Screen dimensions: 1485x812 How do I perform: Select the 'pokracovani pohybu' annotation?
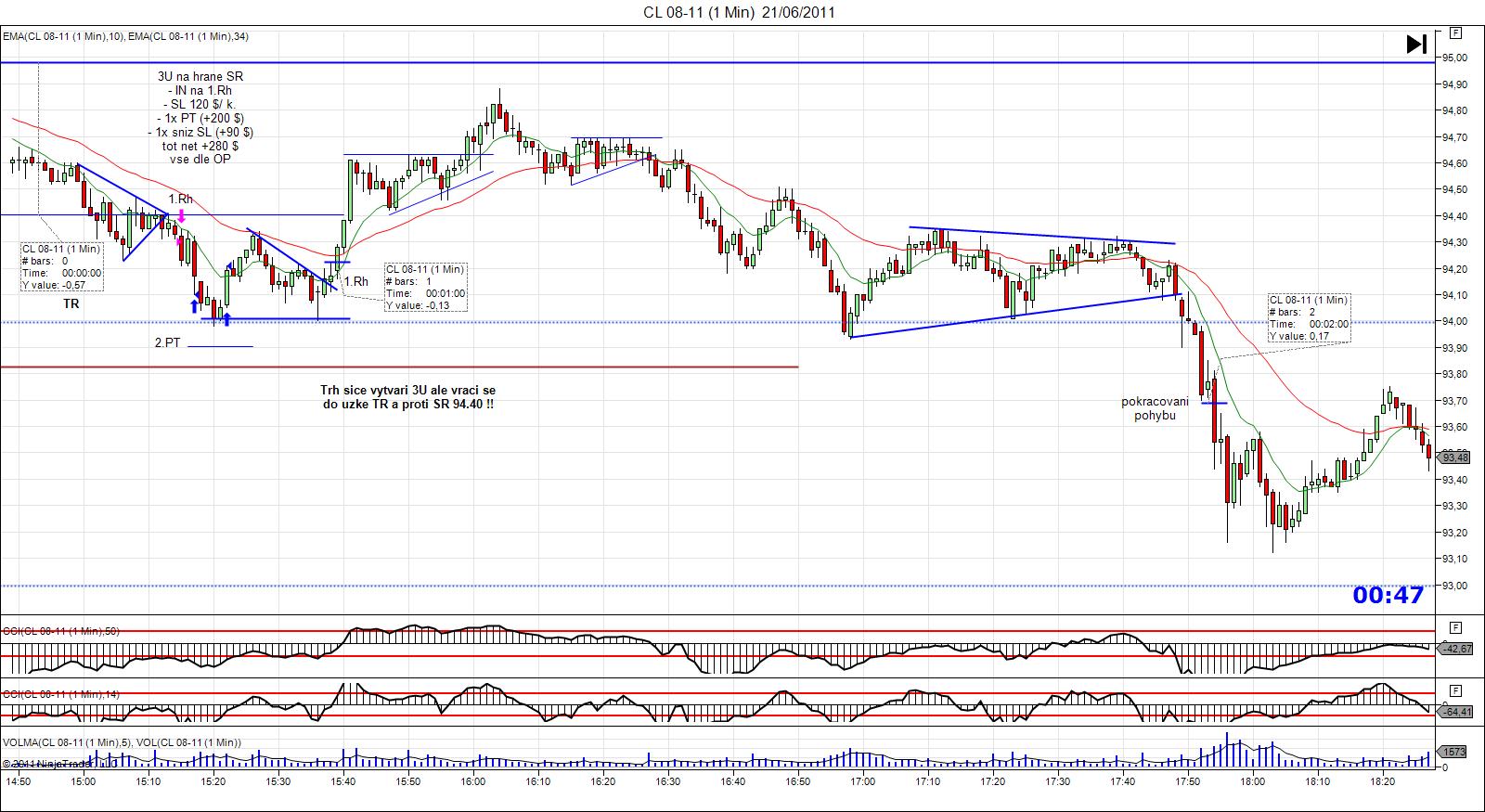[1155, 408]
